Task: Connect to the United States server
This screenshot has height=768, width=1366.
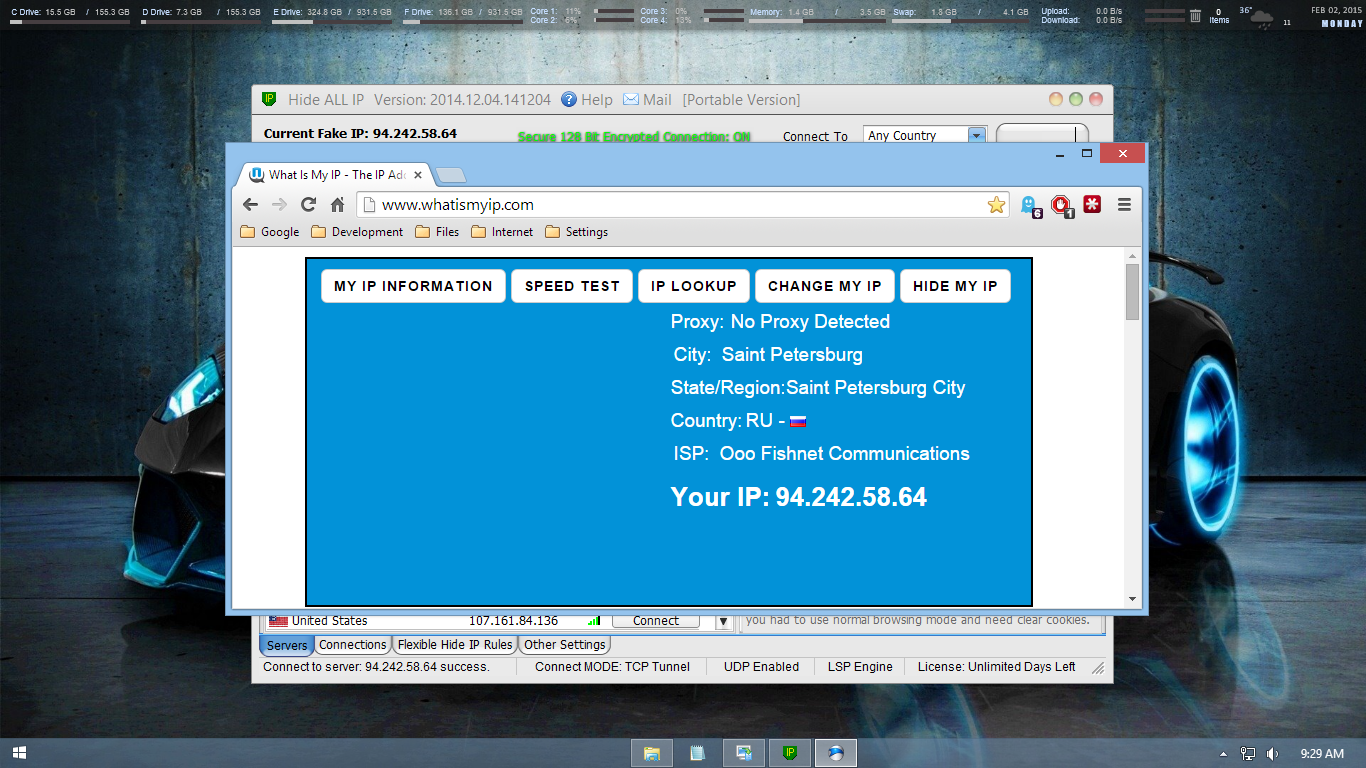Action: point(656,621)
